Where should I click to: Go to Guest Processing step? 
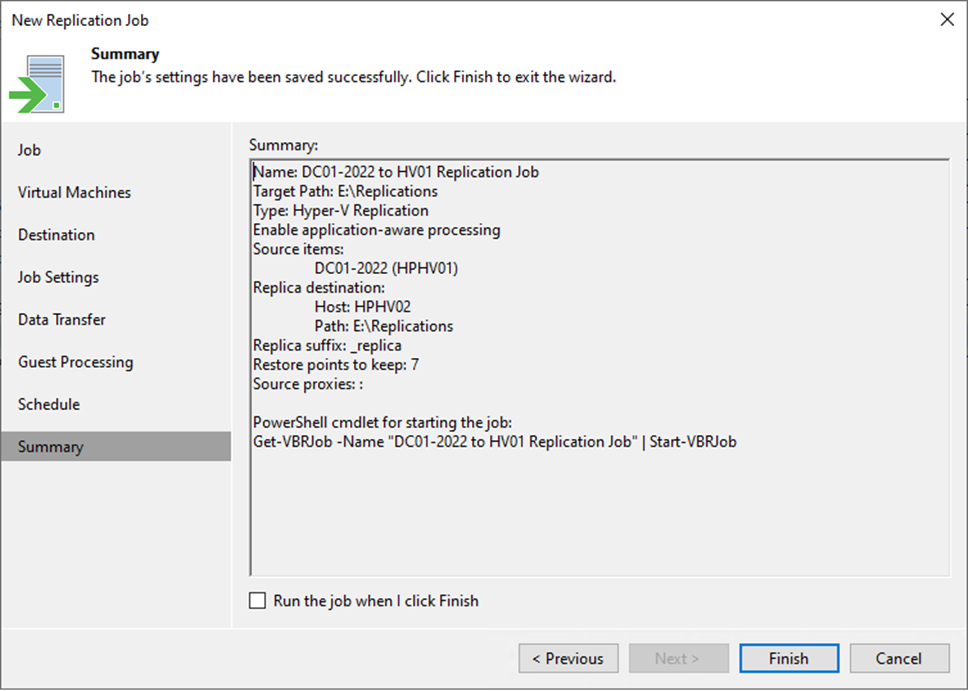(75, 362)
